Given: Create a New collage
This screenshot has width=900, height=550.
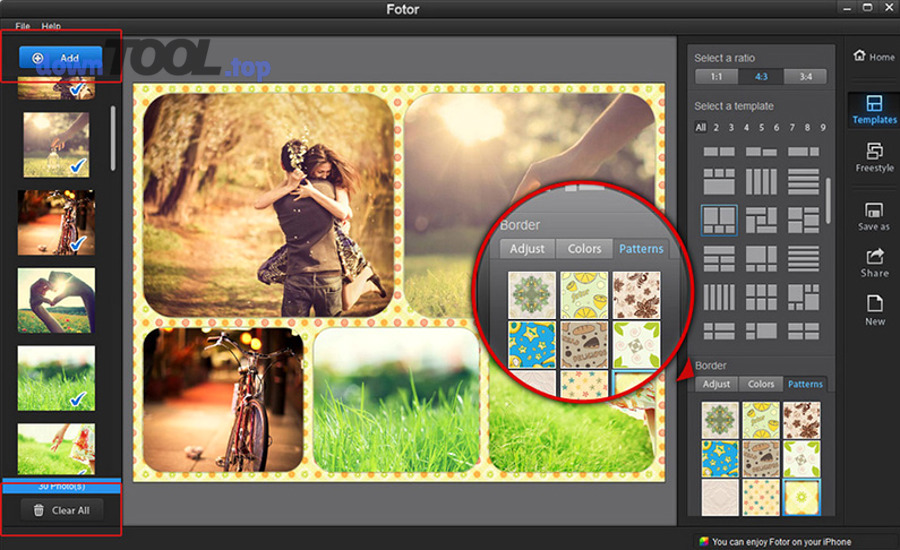Looking at the screenshot, I should pos(874,310).
